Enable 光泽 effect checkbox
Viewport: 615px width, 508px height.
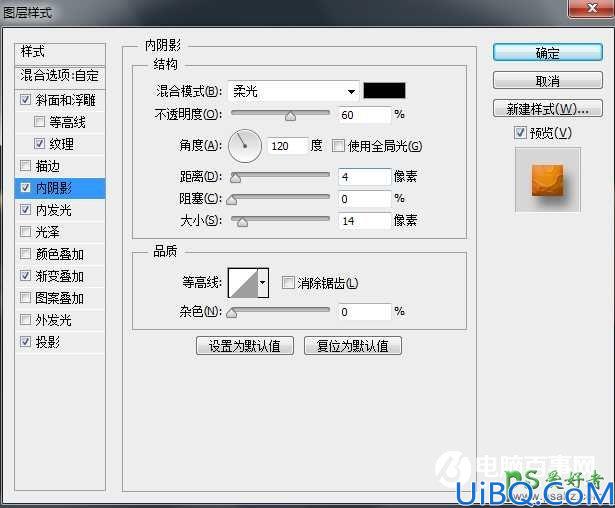25,231
